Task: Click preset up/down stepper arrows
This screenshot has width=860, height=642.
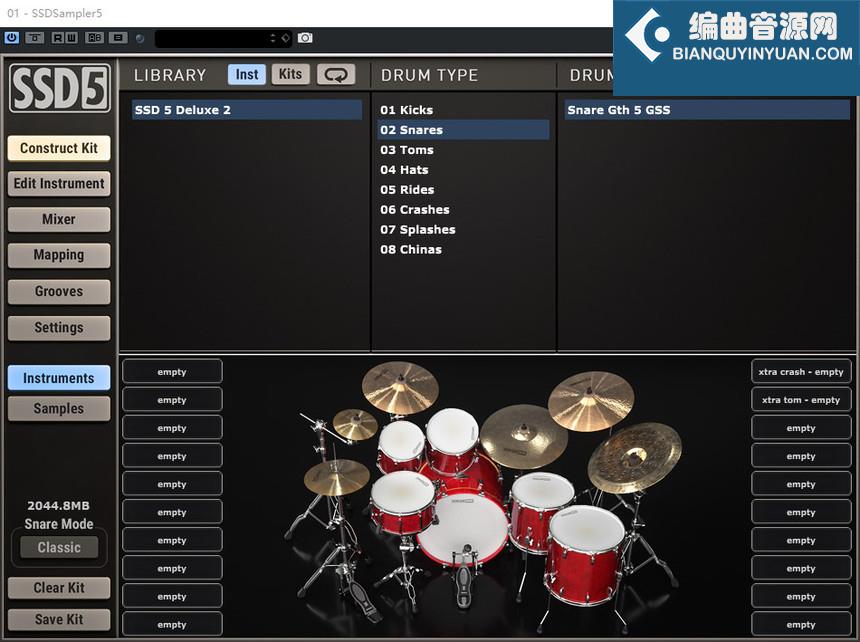Action: click(273, 38)
